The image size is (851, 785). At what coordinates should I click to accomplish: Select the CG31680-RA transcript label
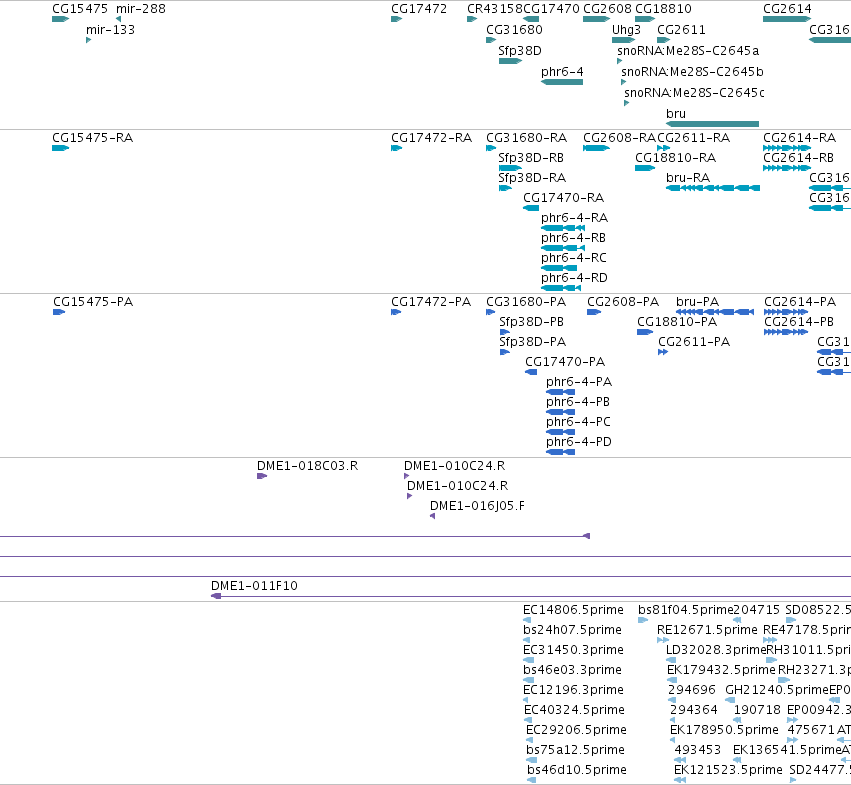tap(526, 138)
